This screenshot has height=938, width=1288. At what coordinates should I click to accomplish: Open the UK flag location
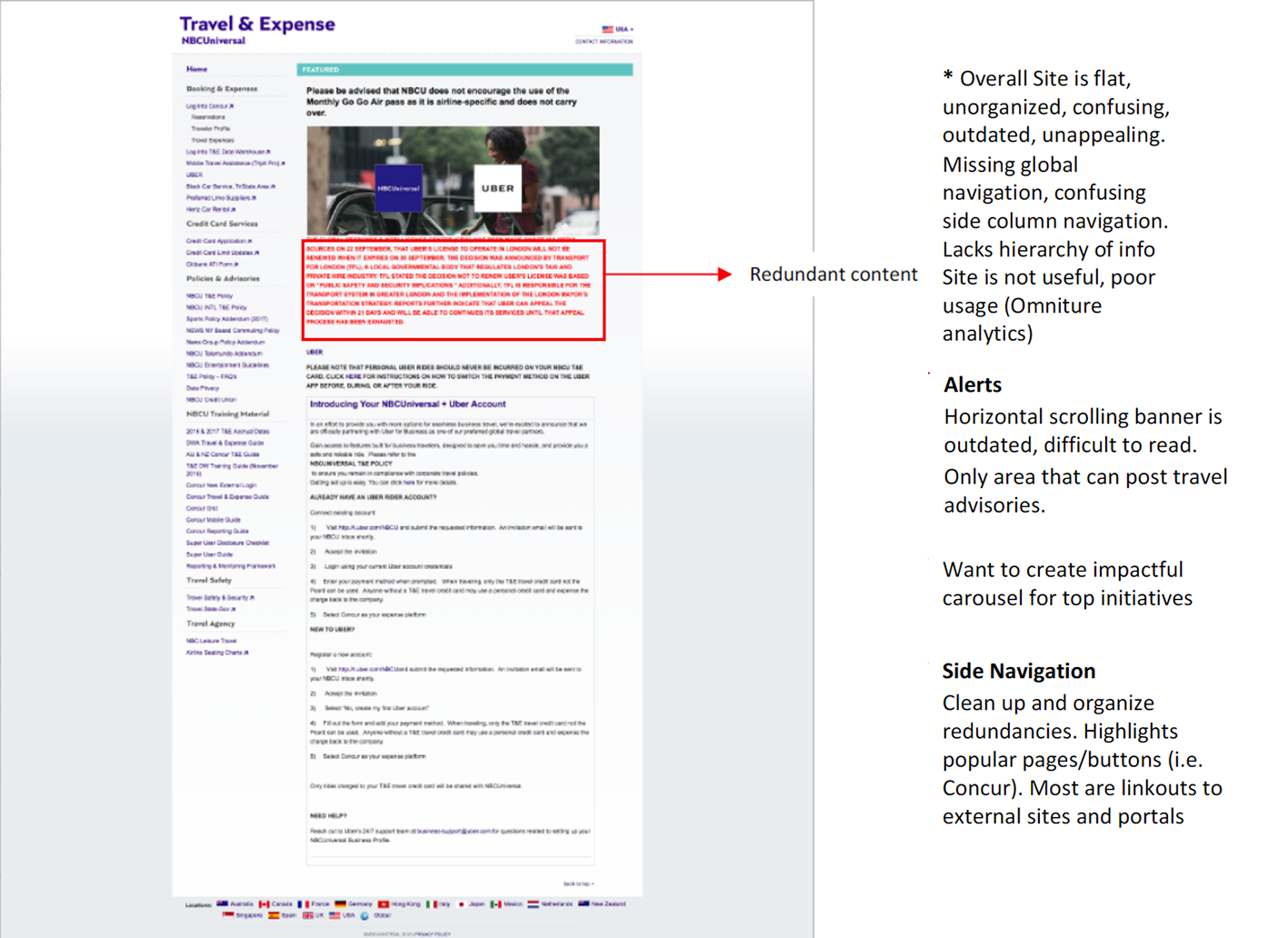click(x=313, y=915)
